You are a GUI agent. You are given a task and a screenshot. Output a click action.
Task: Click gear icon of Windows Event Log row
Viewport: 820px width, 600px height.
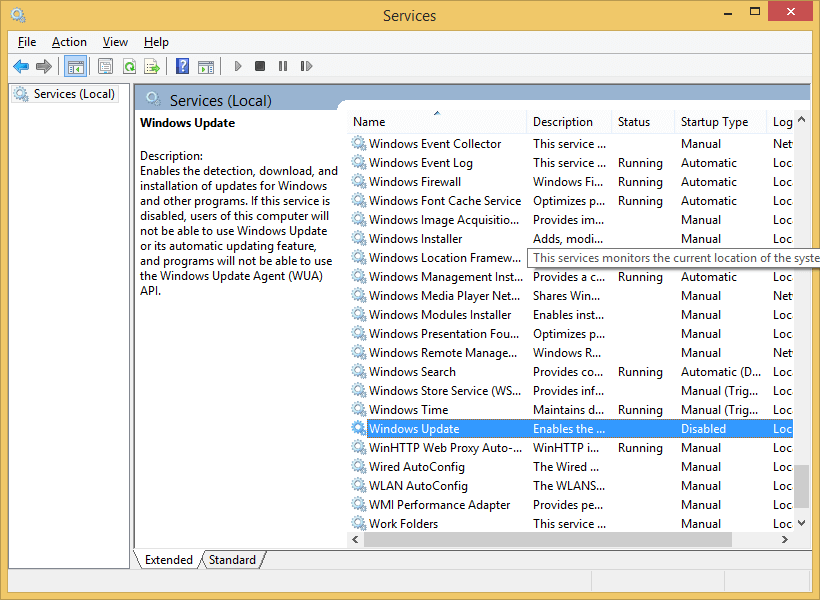pos(359,162)
